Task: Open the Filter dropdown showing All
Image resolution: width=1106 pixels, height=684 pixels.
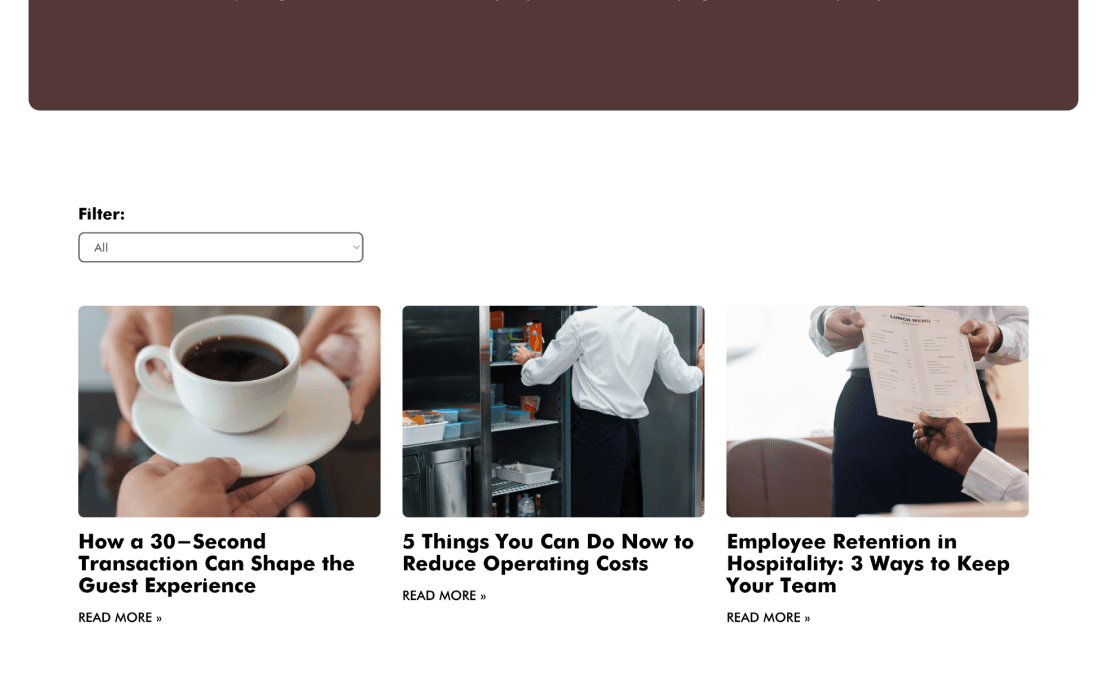Action: (221, 248)
